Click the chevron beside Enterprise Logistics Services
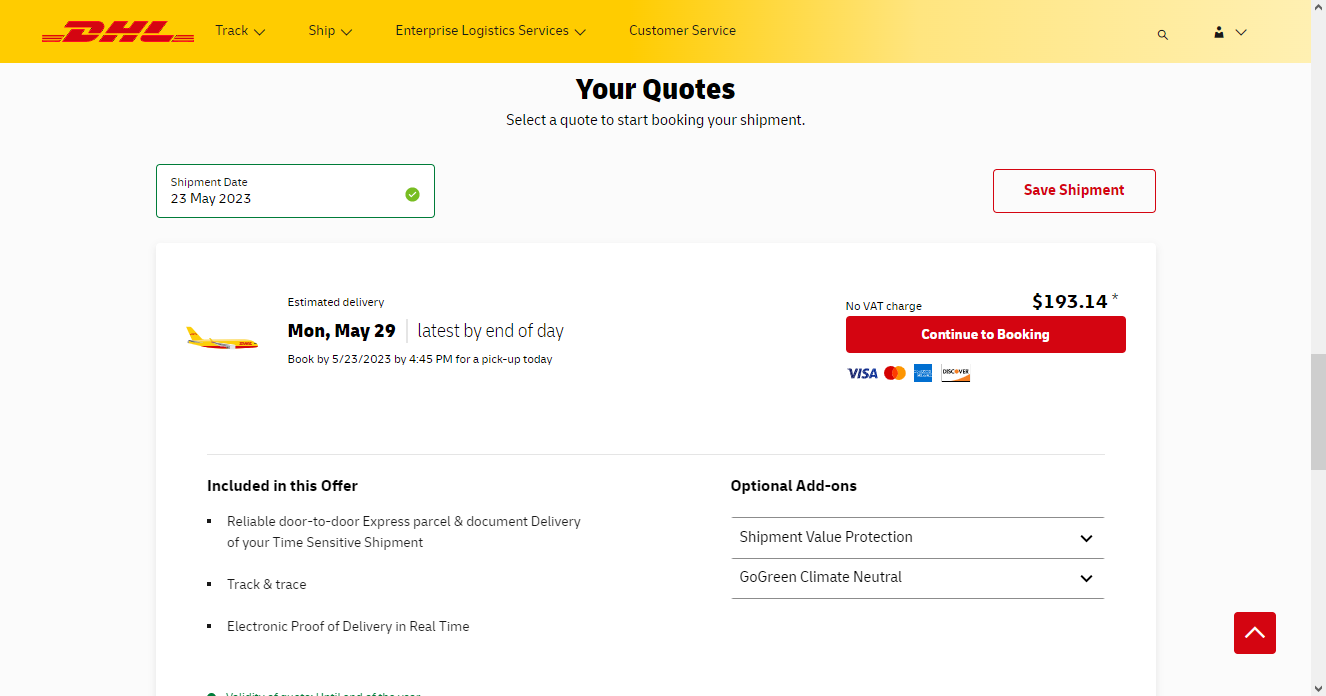The height and width of the screenshot is (696, 1326). tap(580, 32)
